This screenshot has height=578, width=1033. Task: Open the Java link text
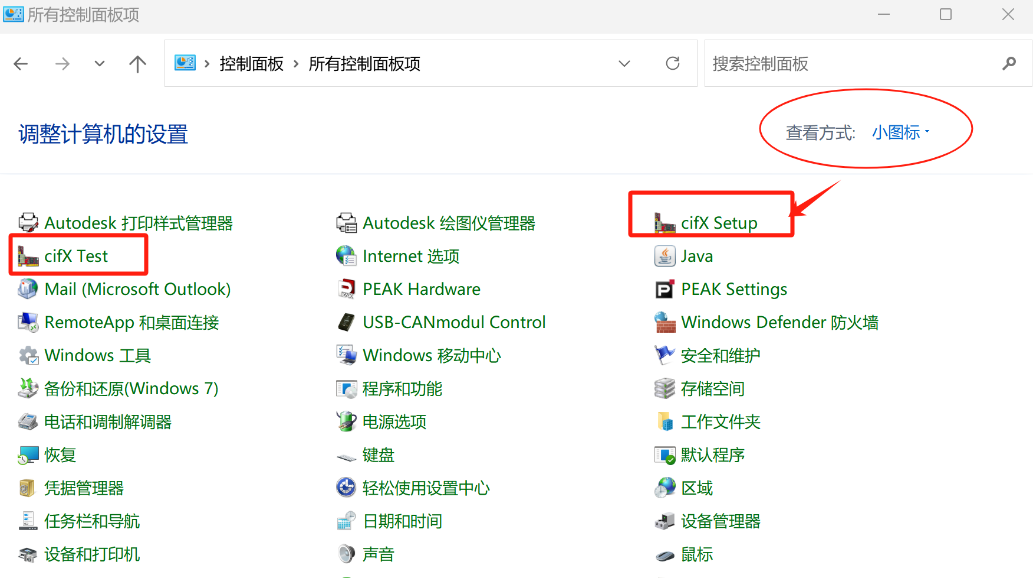pos(697,256)
